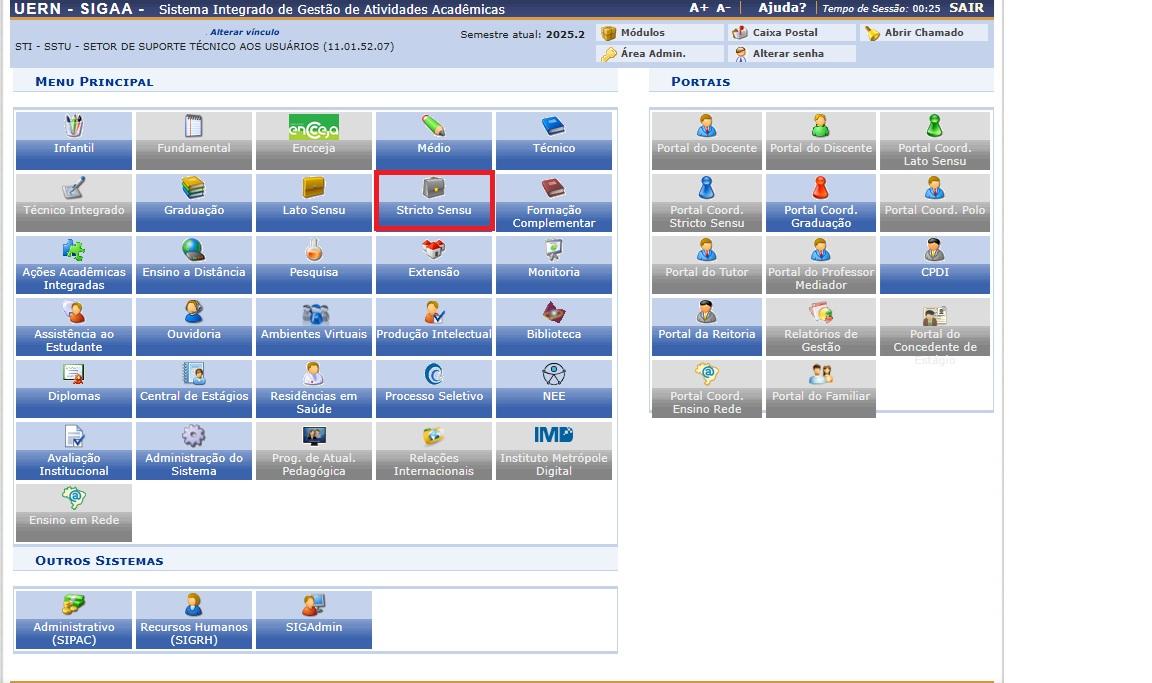Open the Stricto Sensu module
1152x683 pixels.
433,201
